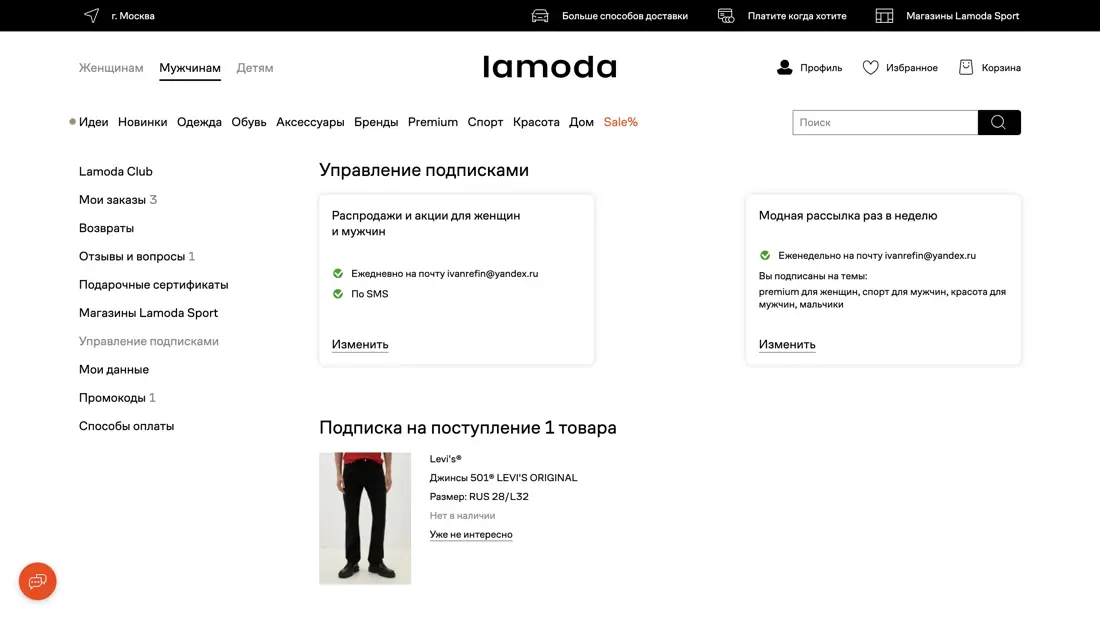Screen dimensions: 1100x619
Task: Switch to the Женщинам tab
Action: click(x=111, y=68)
